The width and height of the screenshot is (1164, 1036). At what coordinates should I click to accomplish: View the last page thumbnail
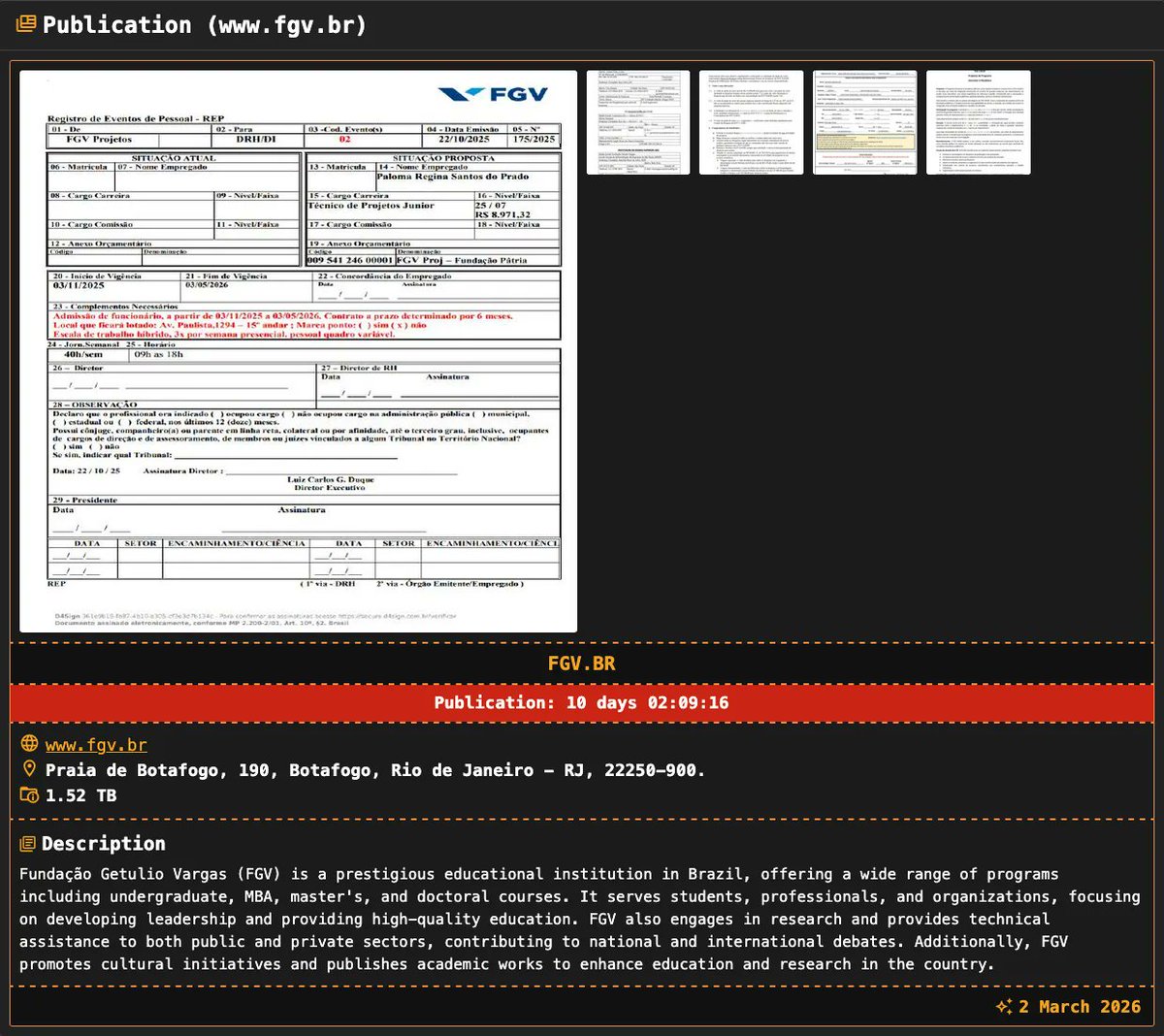click(x=980, y=119)
